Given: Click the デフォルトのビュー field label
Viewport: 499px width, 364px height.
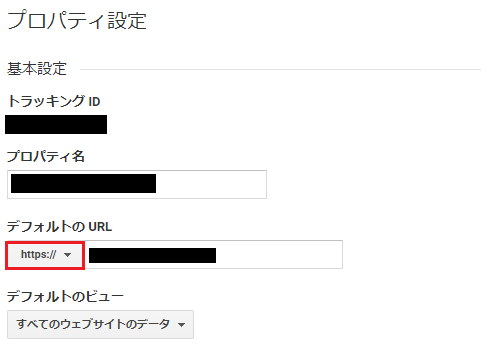Looking at the screenshot, I should 65,296.
